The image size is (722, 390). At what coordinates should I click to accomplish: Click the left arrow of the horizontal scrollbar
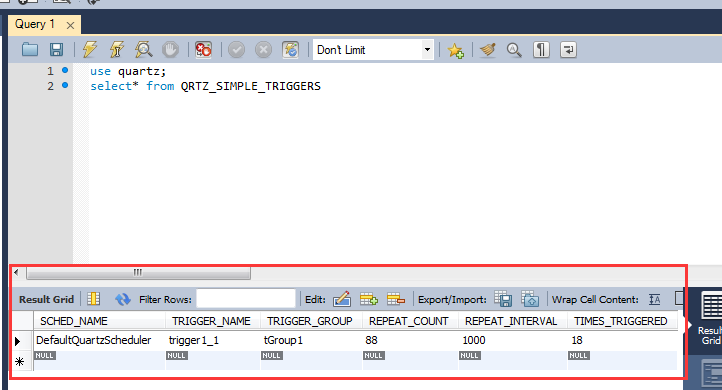(x=16, y=273)
